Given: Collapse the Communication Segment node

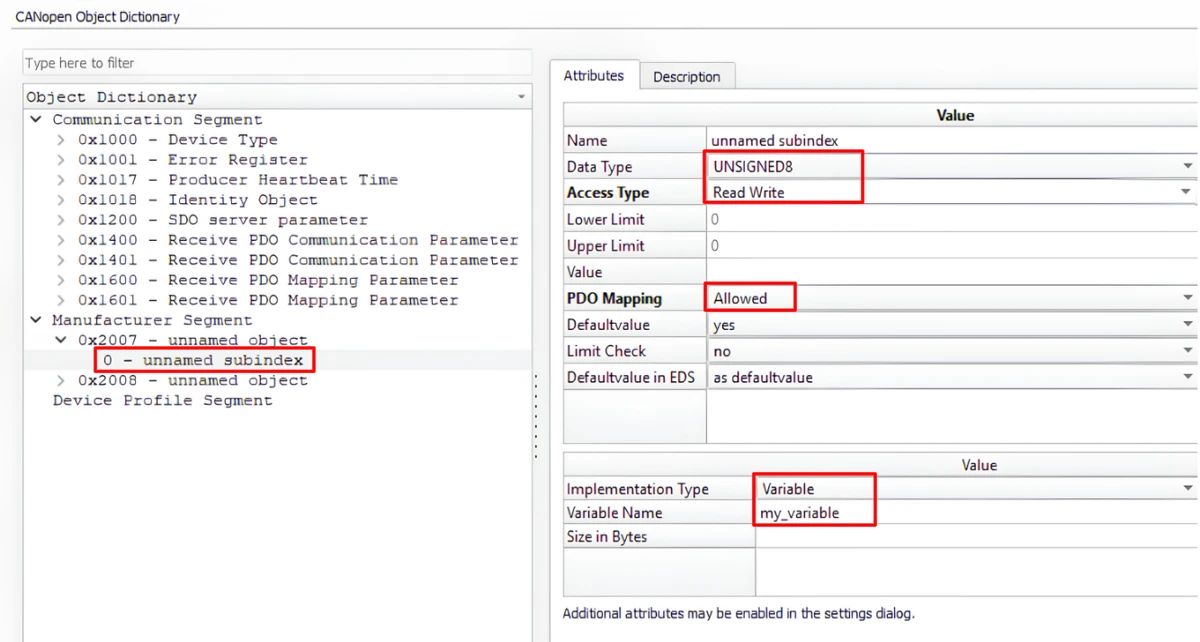Looking at the screenshot, I should [x=35, y=119].
